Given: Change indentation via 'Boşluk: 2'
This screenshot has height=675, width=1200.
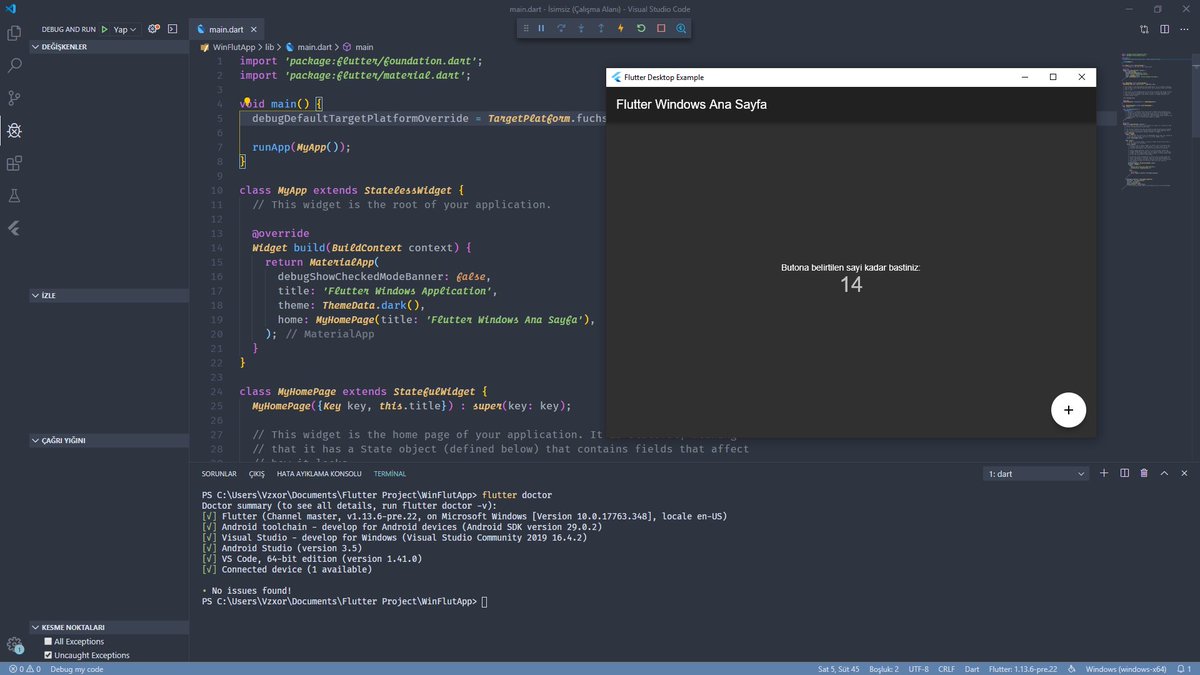Looking at the screenshot, I should point(883,668).
